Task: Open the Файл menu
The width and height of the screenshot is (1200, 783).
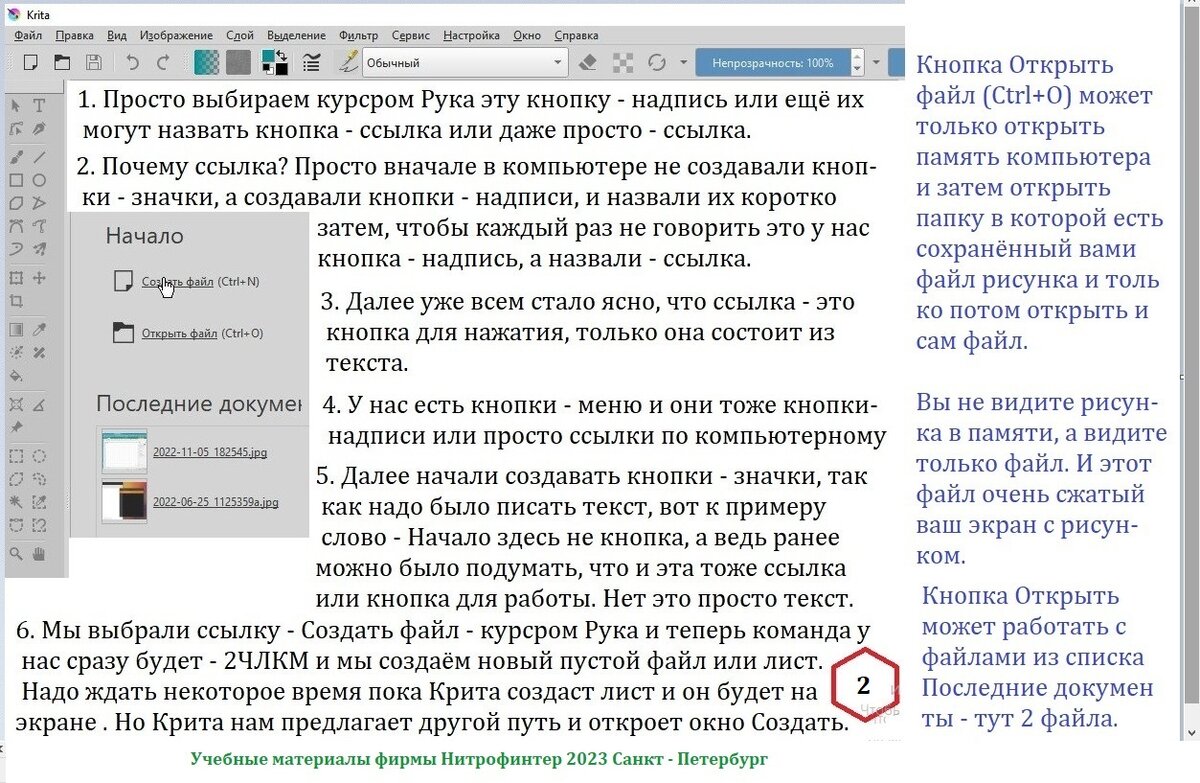Action: [28, 35]
